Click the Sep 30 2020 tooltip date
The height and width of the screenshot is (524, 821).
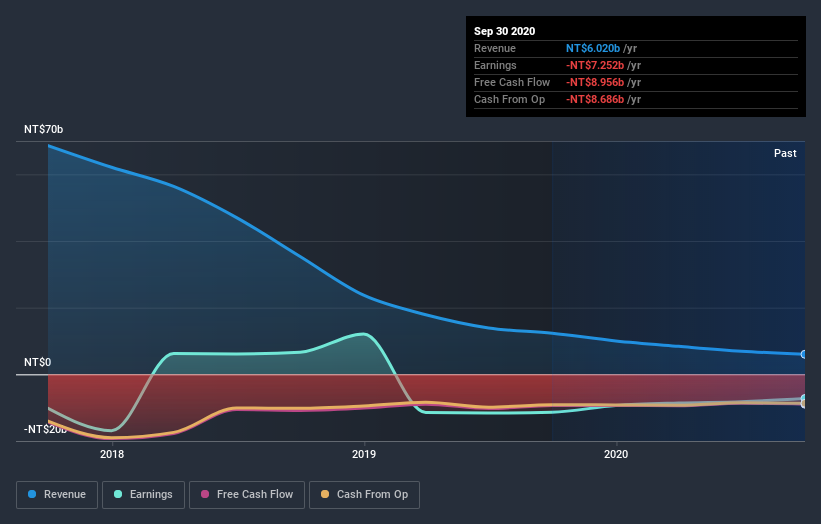click(x=504, y=31)
